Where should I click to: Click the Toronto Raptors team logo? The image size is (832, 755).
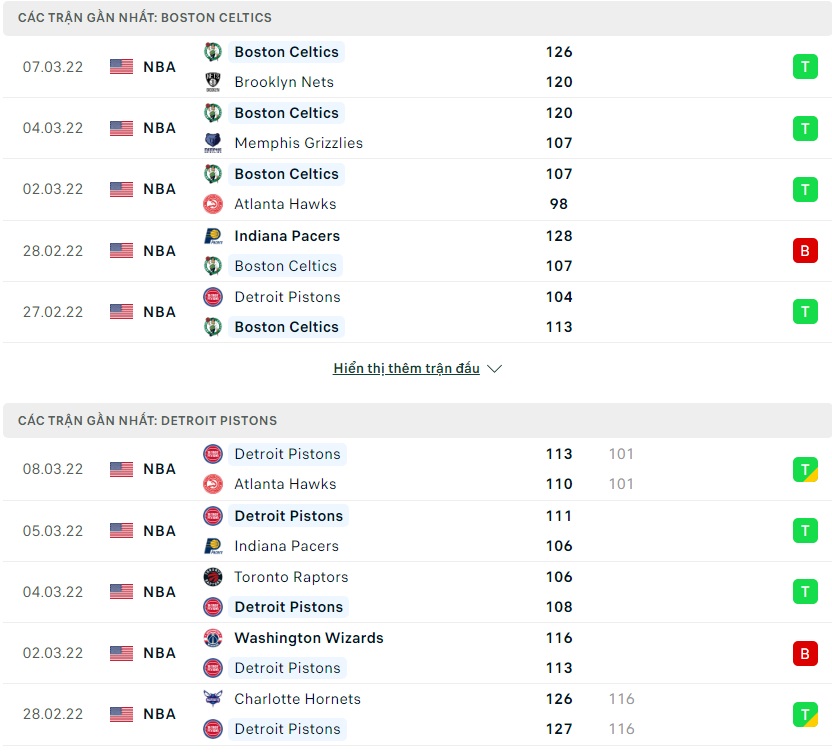212,577
